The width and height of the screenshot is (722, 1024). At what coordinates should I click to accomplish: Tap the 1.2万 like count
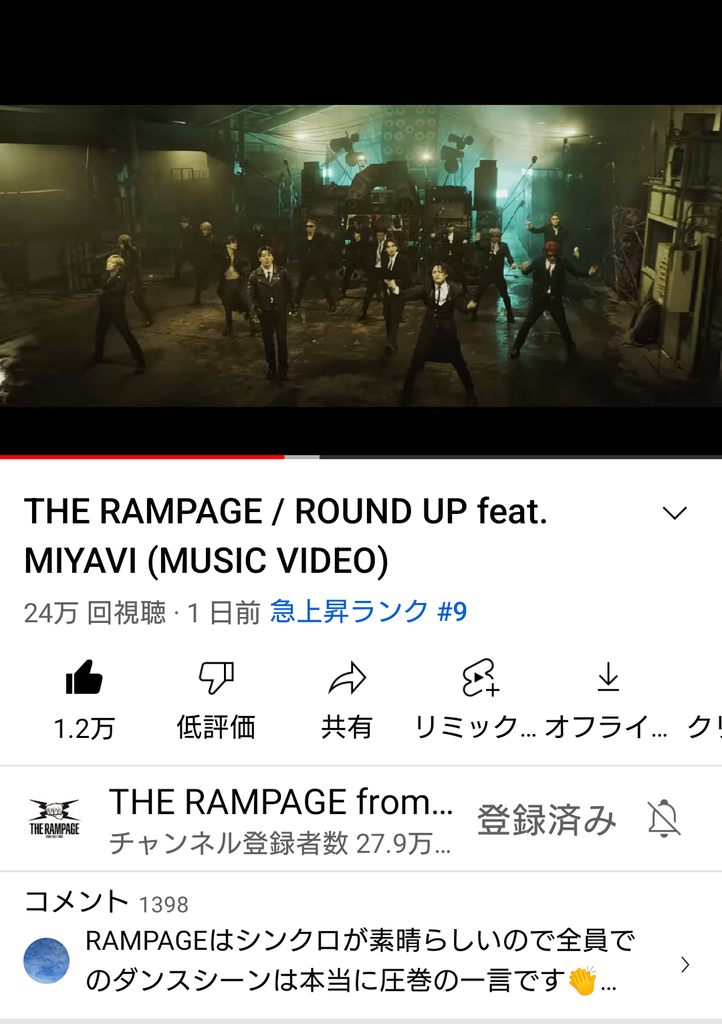pos(84,728)
